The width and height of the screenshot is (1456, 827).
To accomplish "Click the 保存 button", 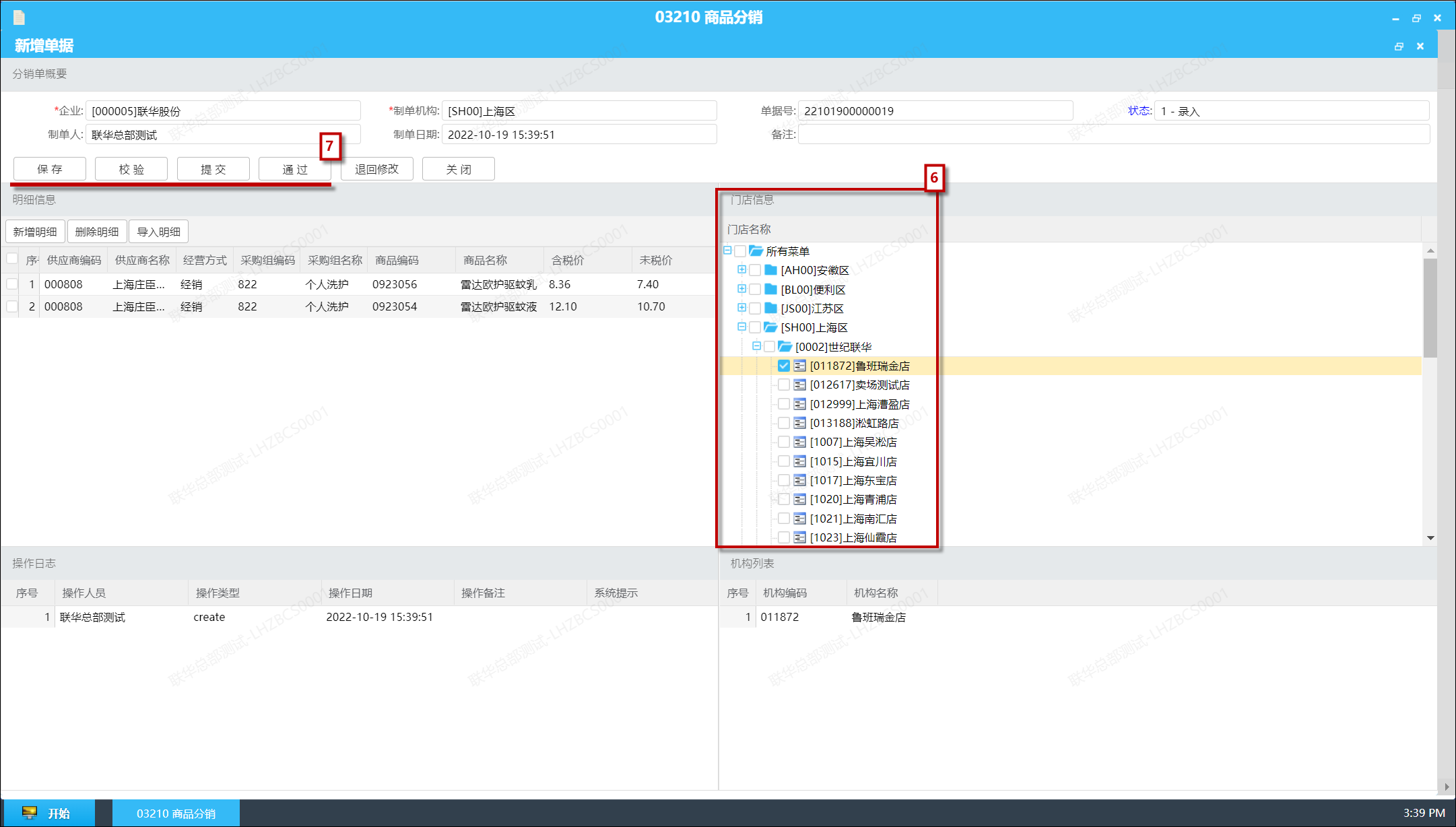I will (50, 169).
